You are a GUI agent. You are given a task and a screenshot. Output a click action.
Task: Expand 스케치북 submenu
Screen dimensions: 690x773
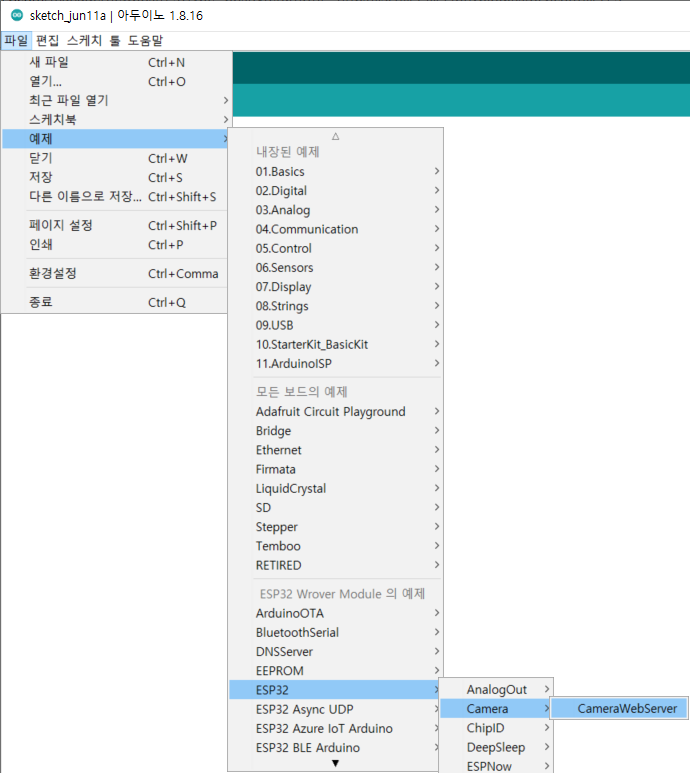116,120
